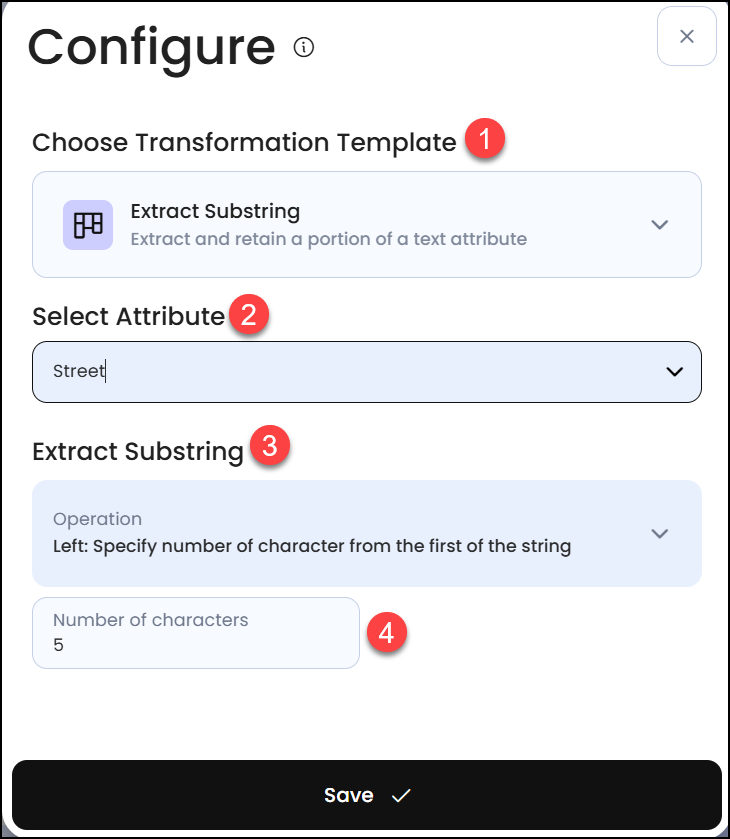The image size is (730, 839).
Task: Select the value 5 in Number of characters
Action: [x=58, y=645]
